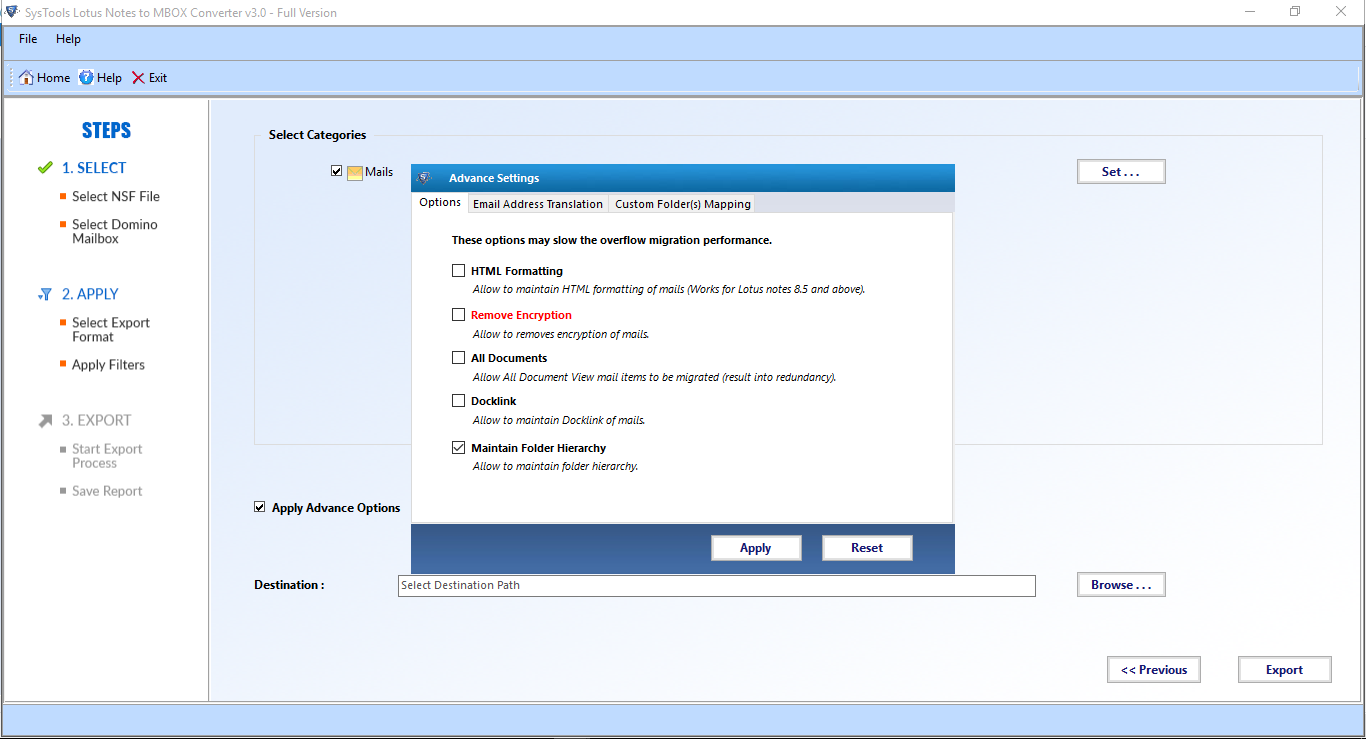Screen dimensions: 1366x739
Task: Click the 'Select Categories' group label
Action: click(317, 135)
